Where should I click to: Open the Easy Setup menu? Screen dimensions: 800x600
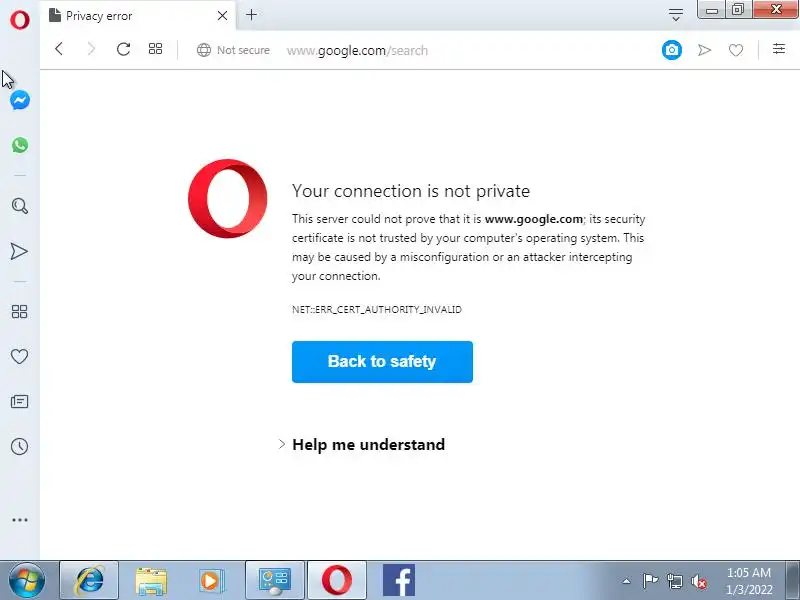779,49
